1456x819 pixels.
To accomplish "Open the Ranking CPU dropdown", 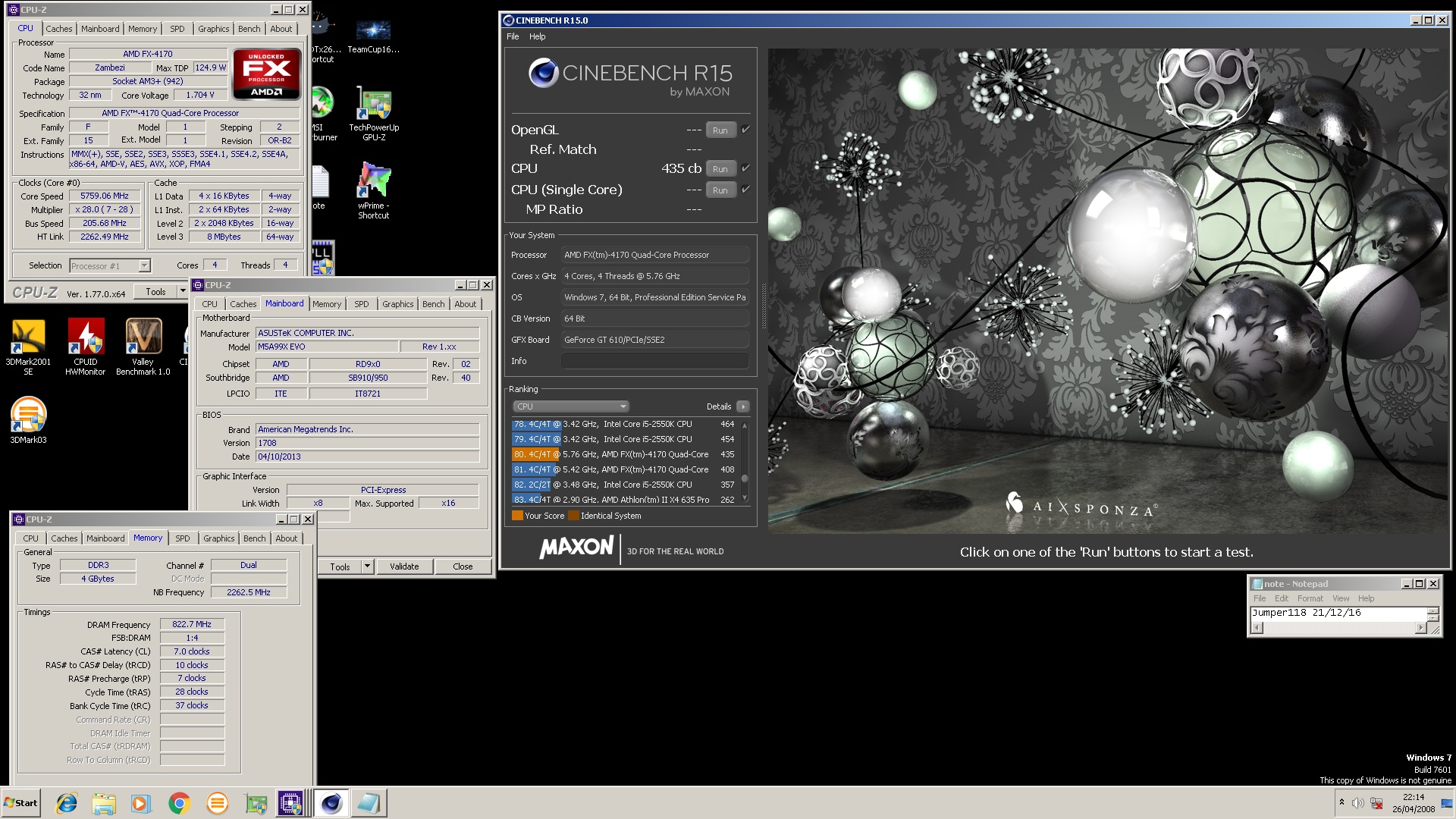I will point(571,406).
